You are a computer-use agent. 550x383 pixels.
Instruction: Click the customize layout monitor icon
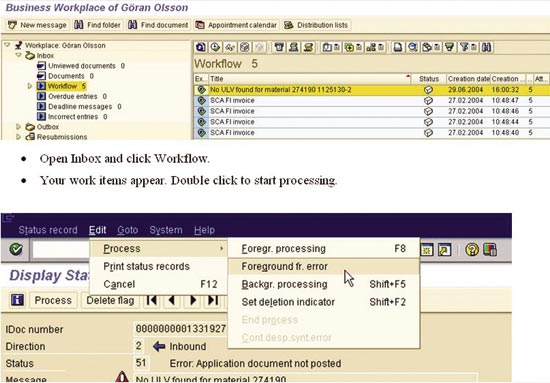pyautogui.click(x=490, y=250)
